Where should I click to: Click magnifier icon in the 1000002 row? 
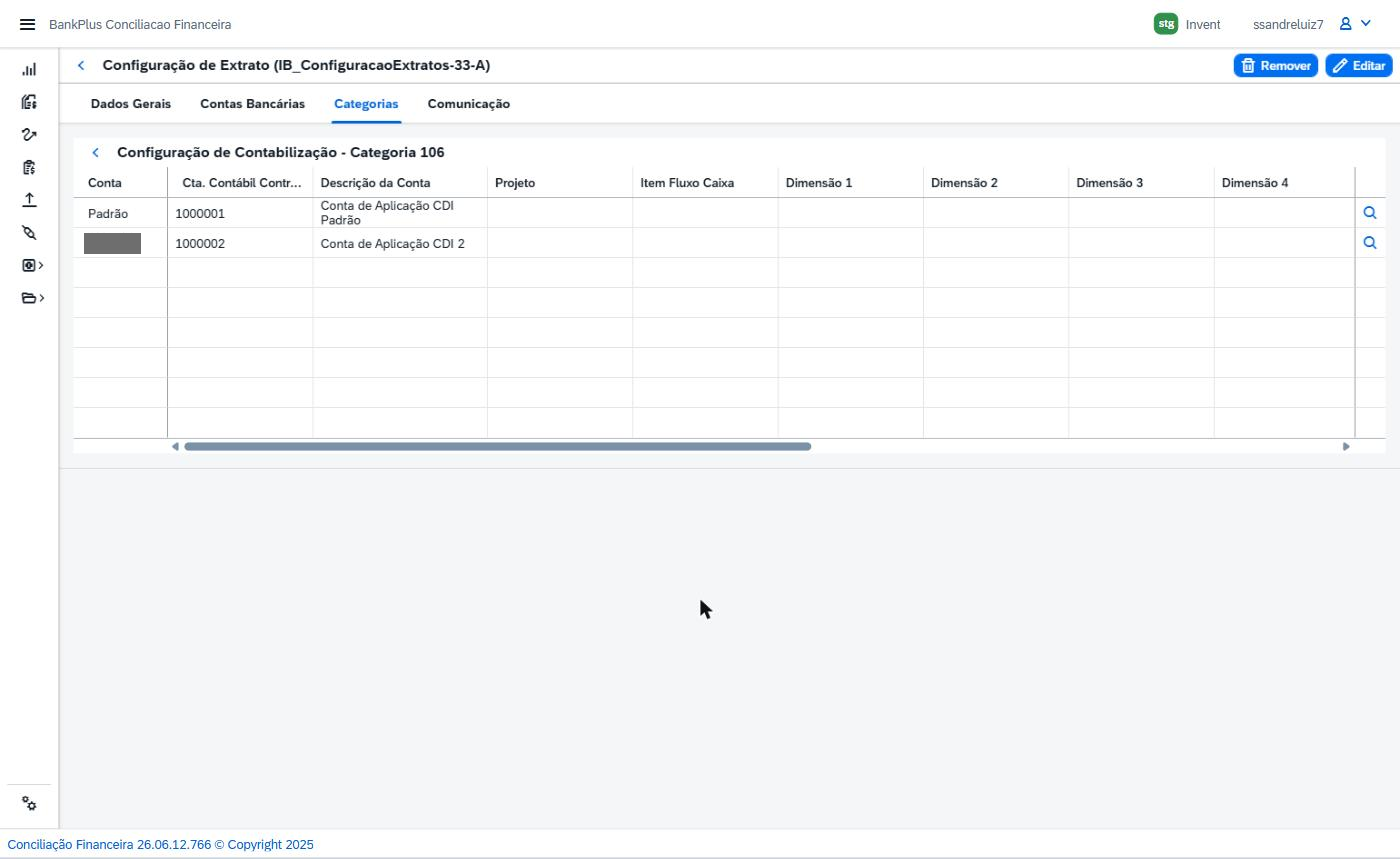pyautogui.click(x=1370, y=243)
